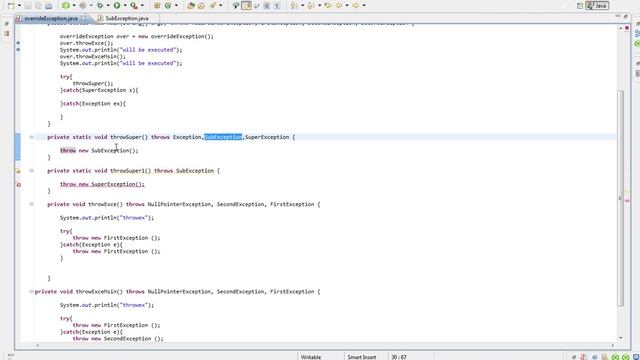Toggle the small link toolbar button before whitespace icons
The image size is (640, 360).
256,6
